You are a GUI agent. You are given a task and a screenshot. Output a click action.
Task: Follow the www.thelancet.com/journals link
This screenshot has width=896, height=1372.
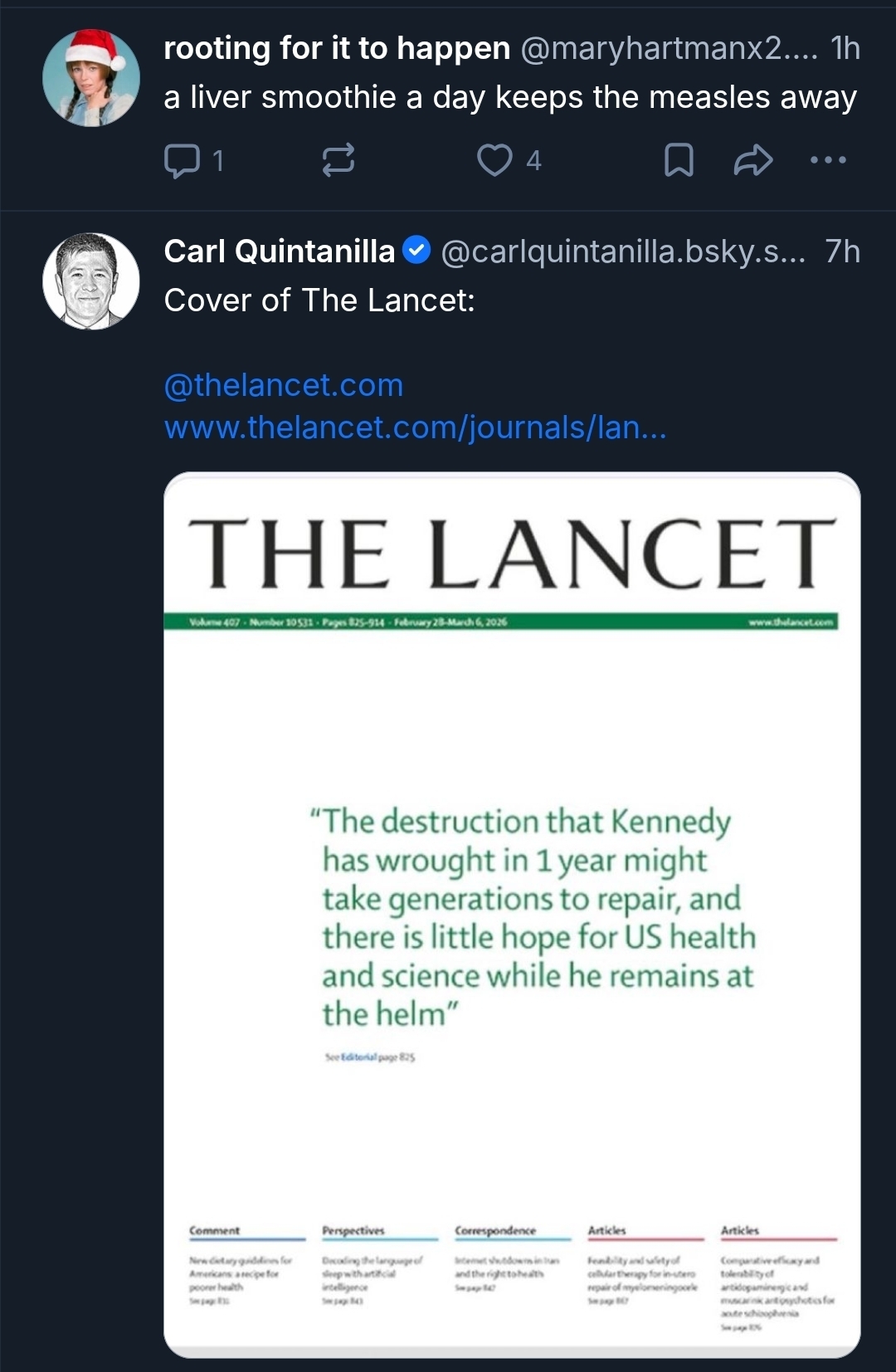[x=415, y=427]
